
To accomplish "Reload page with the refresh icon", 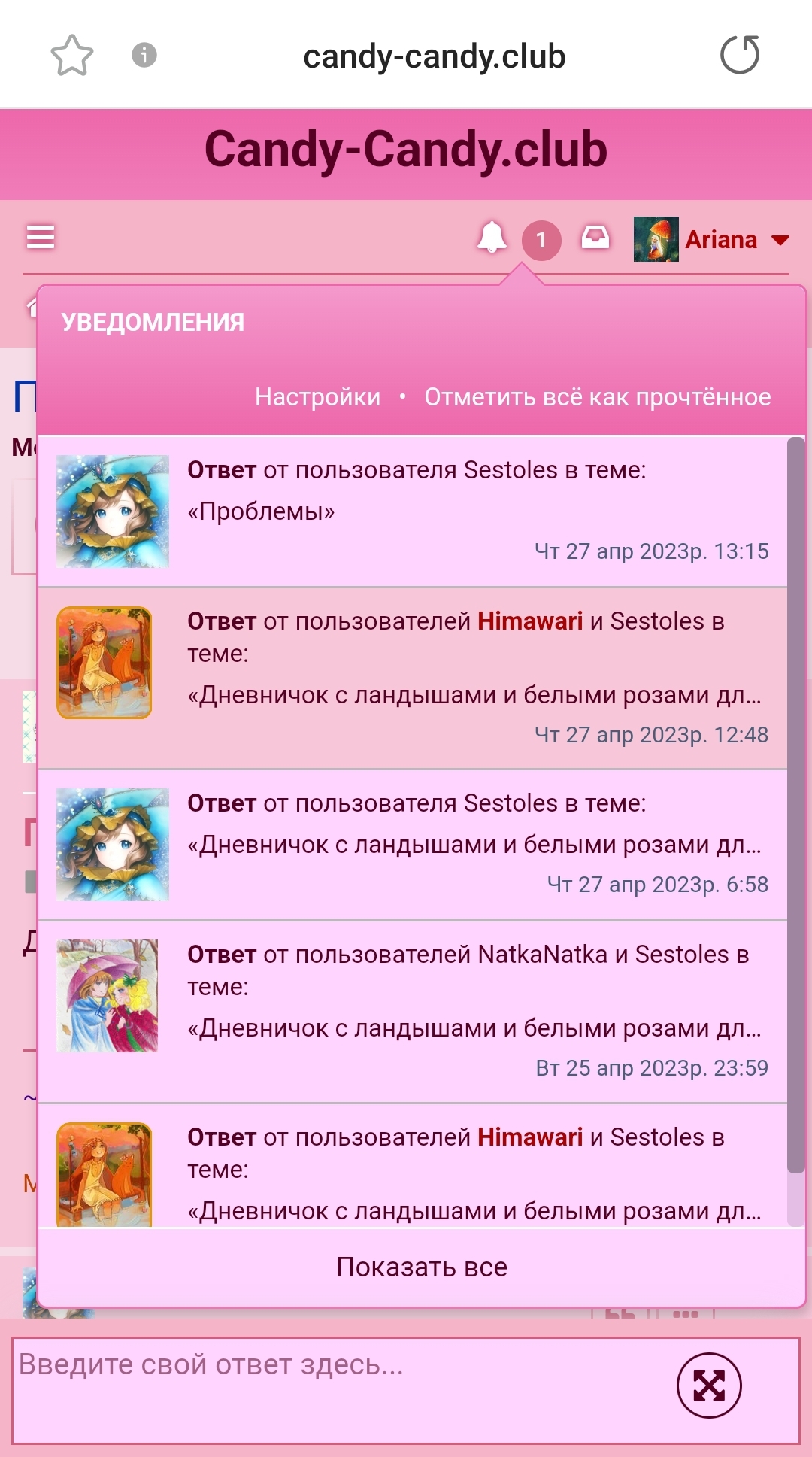I will 740,55.
